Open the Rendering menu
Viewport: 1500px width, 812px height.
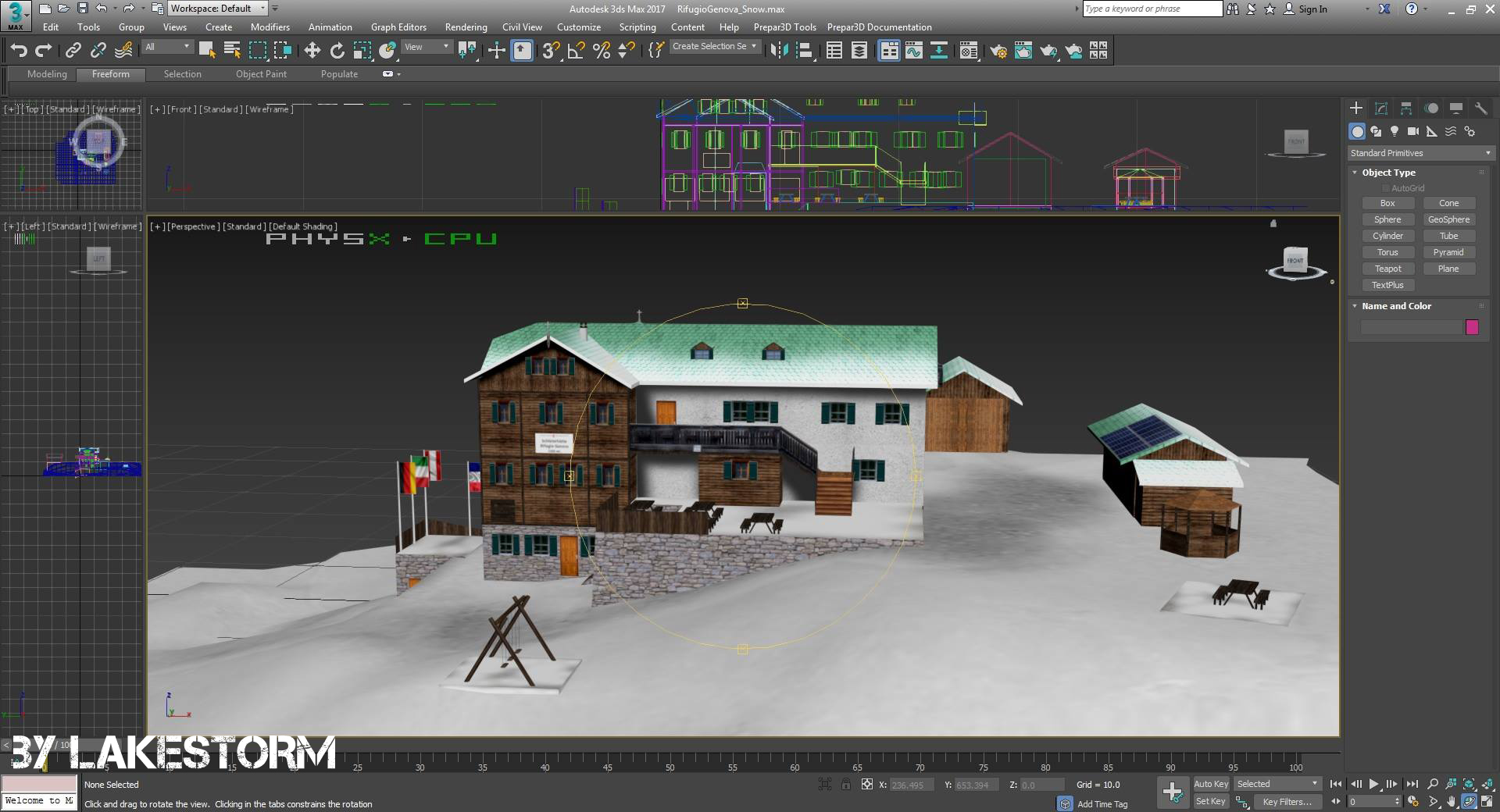click(466, 27)
